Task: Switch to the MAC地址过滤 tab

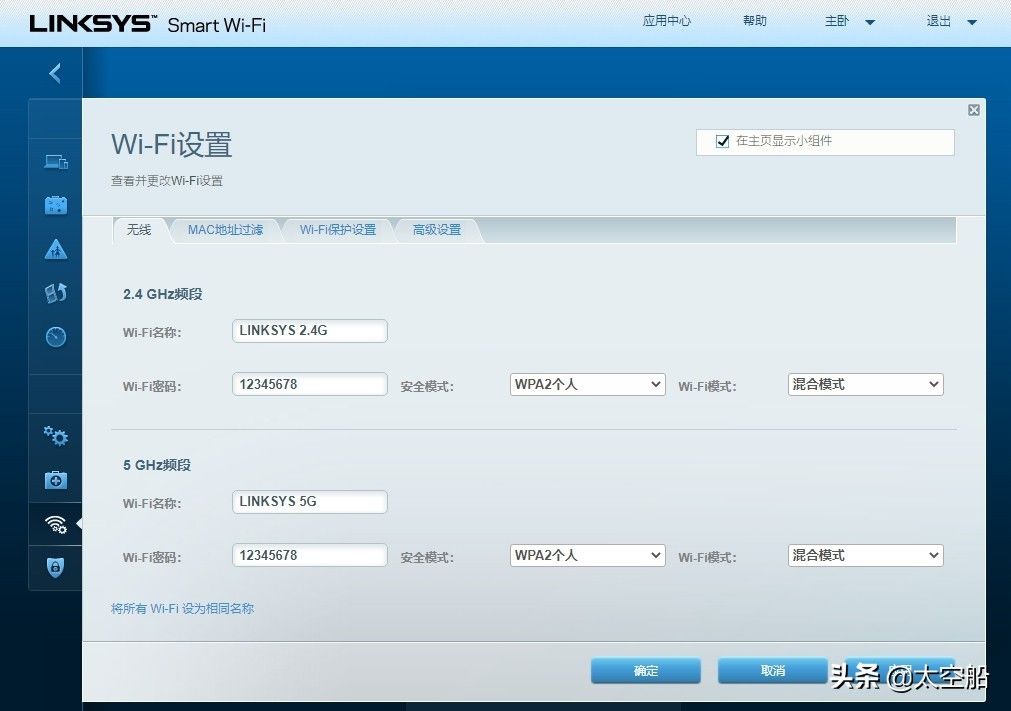Action: (225, 230)
